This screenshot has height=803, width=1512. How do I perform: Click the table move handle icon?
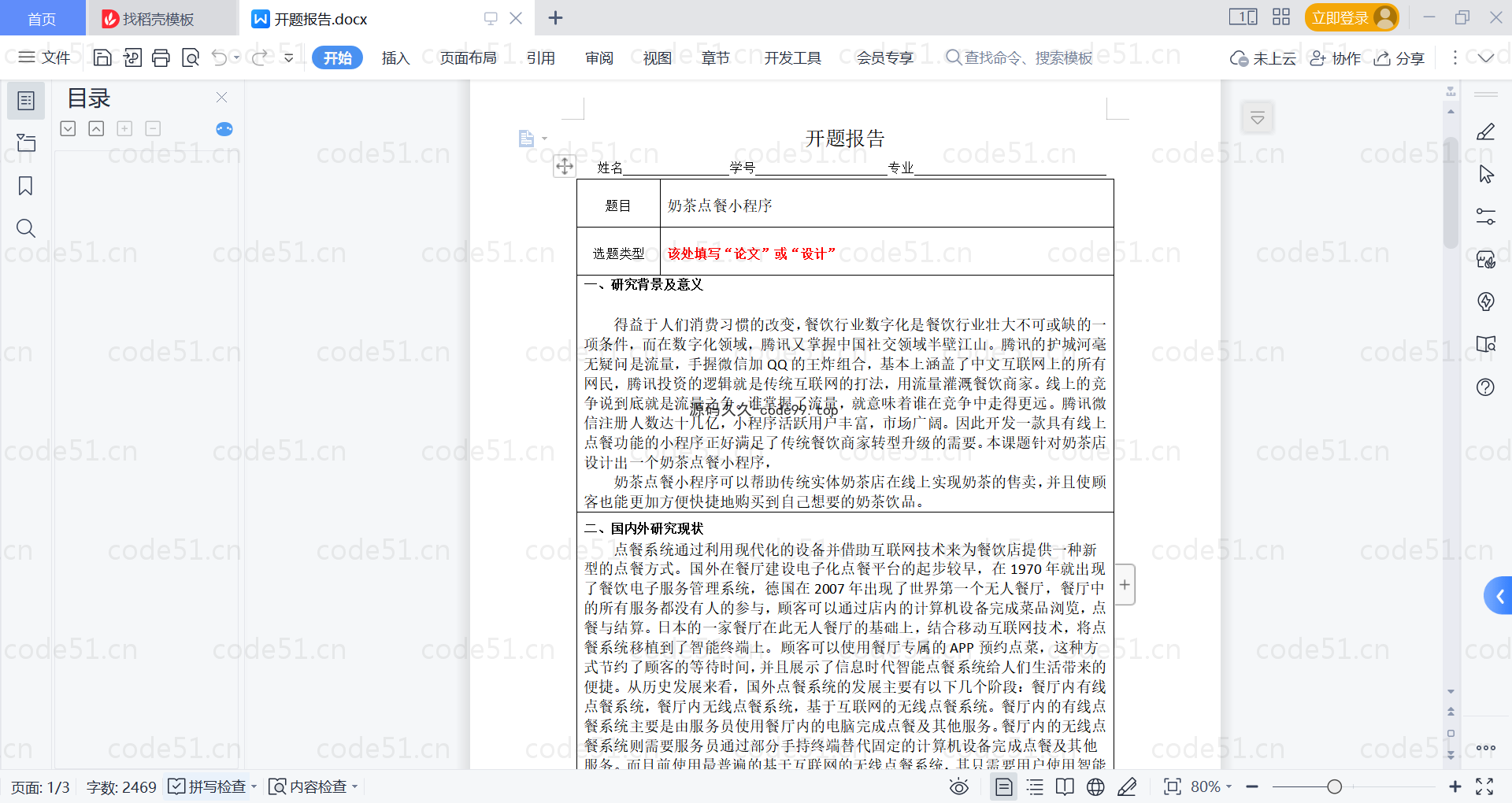565,166
